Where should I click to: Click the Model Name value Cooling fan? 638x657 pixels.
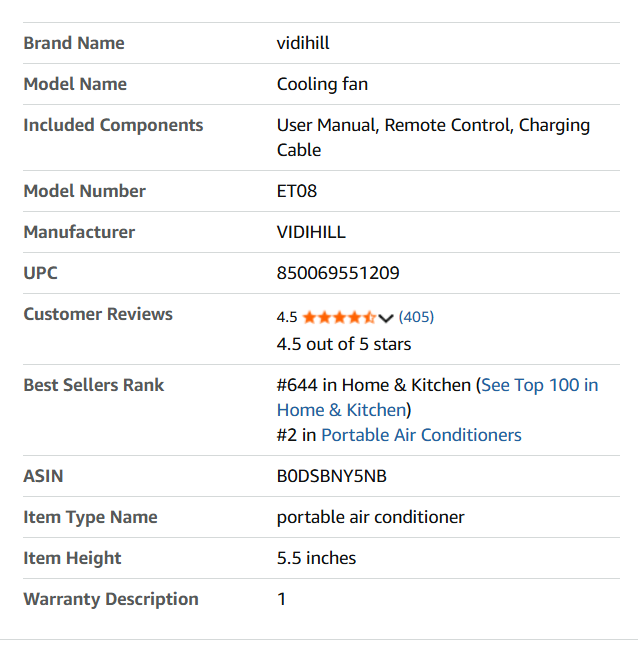click(322, 84)
